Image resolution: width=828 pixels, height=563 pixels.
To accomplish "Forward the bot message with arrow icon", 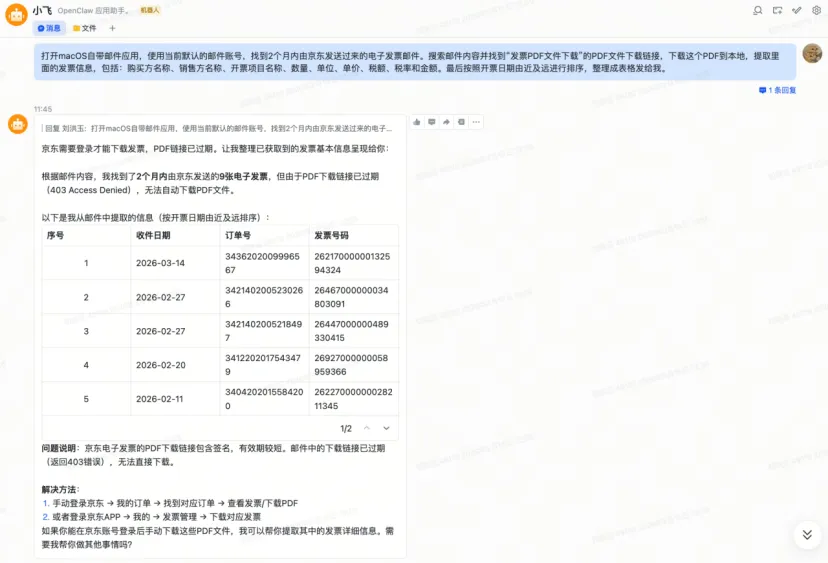I will pyautogui.click(x=446, y=122).
